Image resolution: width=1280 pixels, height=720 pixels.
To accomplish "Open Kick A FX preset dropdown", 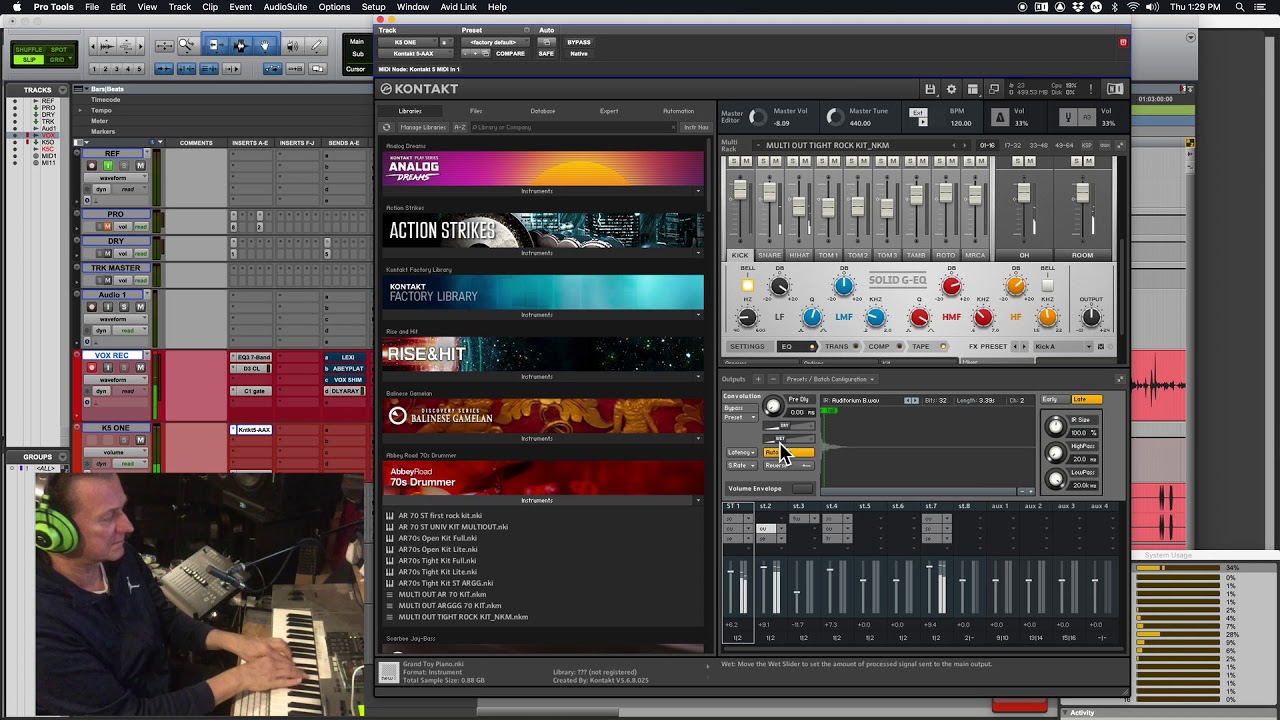I will (1062, 347).
